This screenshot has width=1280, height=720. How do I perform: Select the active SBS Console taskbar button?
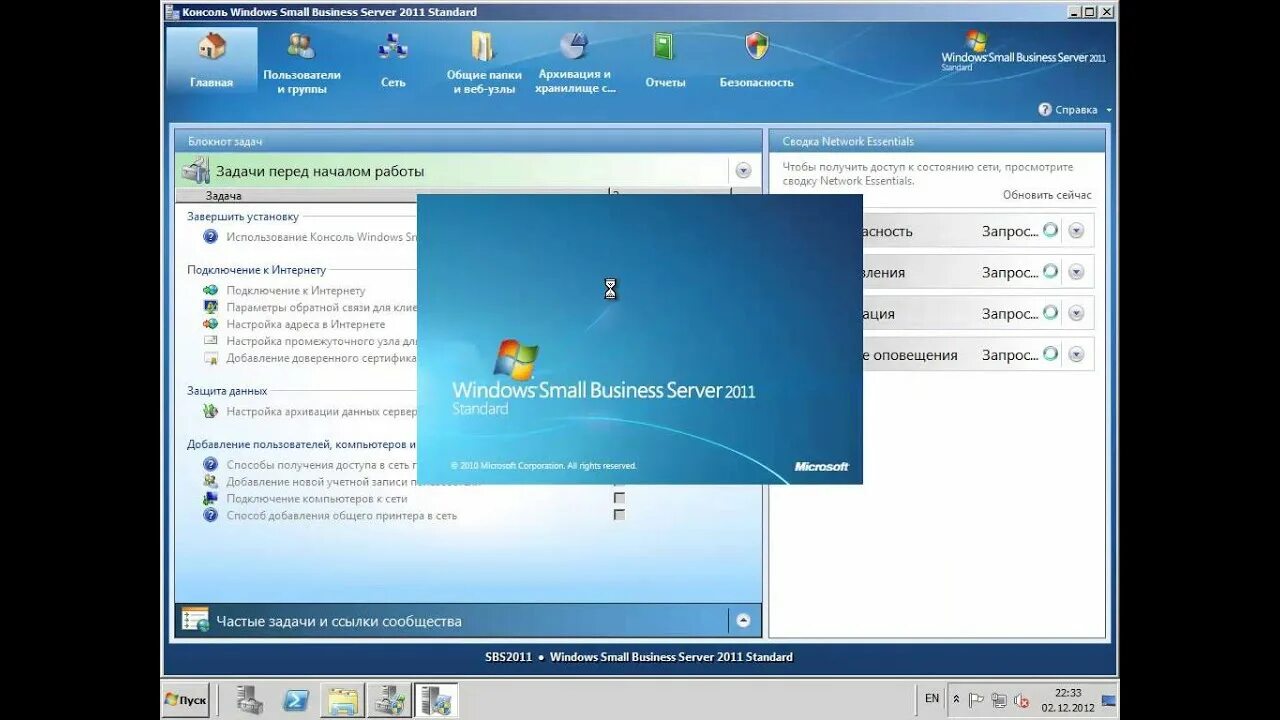(436, 700)
